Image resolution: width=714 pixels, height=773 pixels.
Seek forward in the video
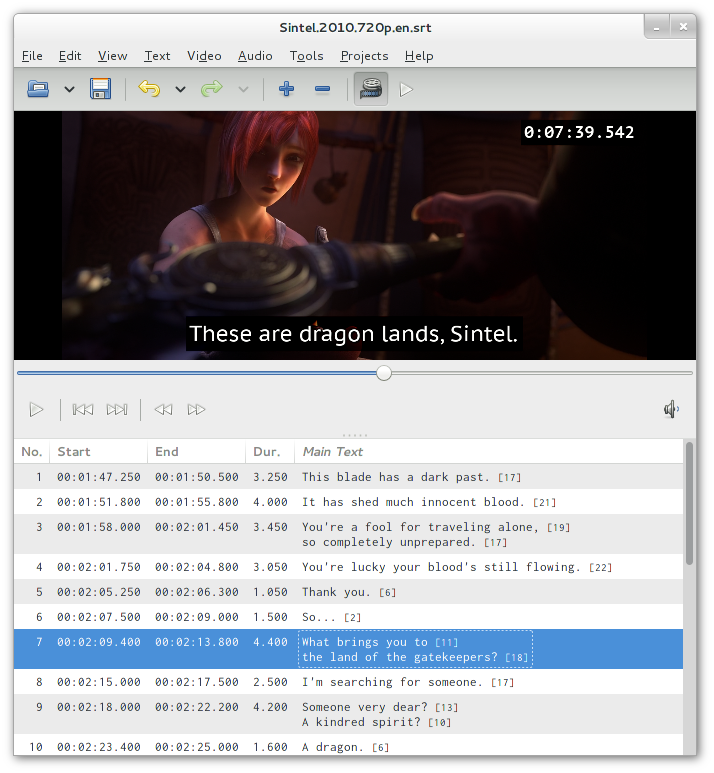196,410
